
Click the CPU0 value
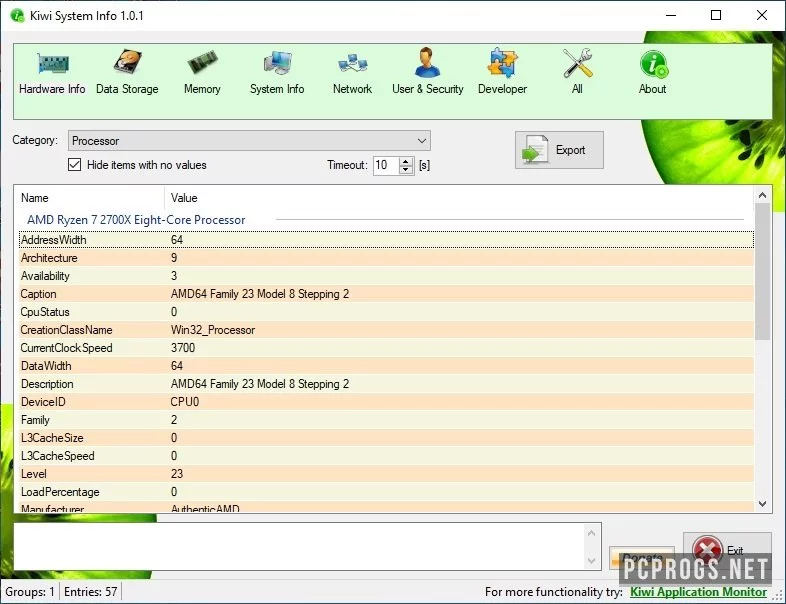tap(185, 402)
